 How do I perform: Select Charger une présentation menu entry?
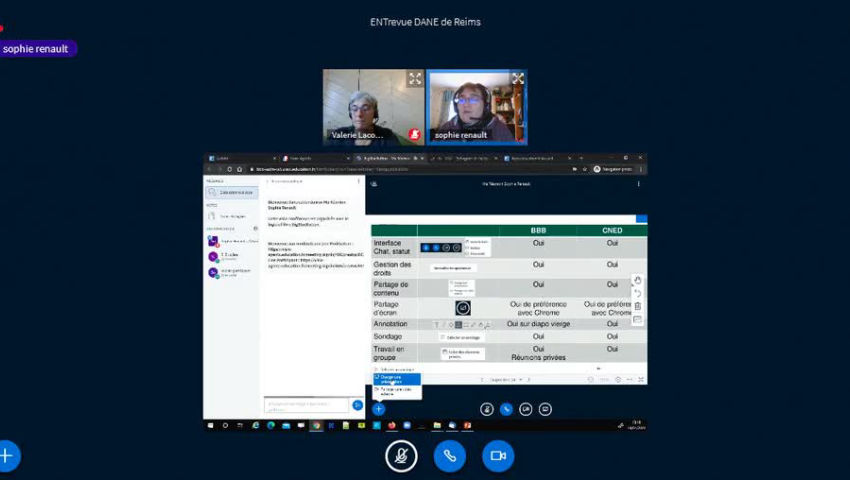(x=397, y=379)
